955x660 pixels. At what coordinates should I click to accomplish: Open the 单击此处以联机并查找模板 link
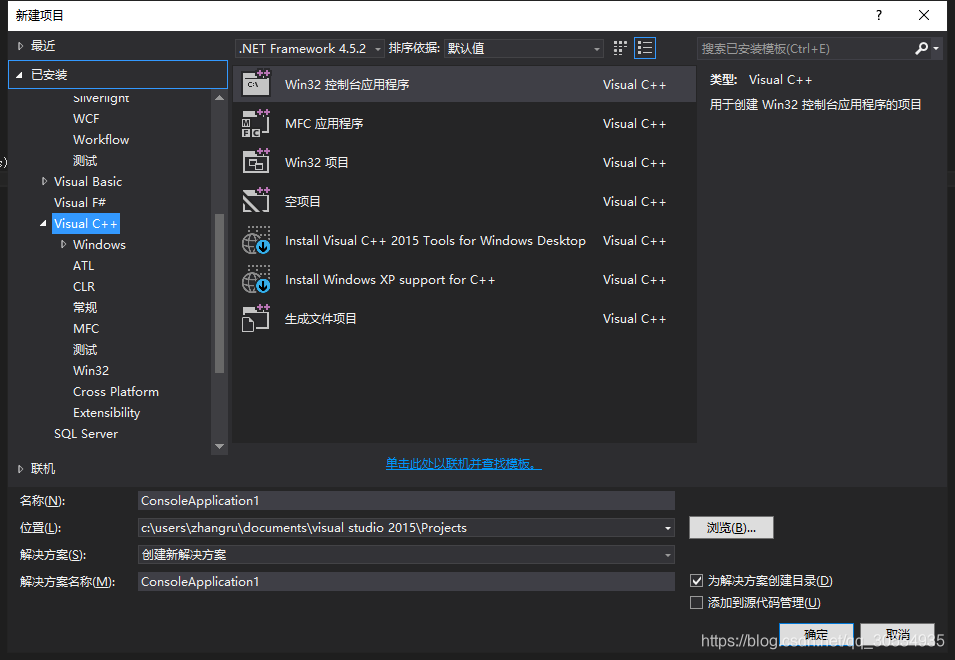(463, 463)
